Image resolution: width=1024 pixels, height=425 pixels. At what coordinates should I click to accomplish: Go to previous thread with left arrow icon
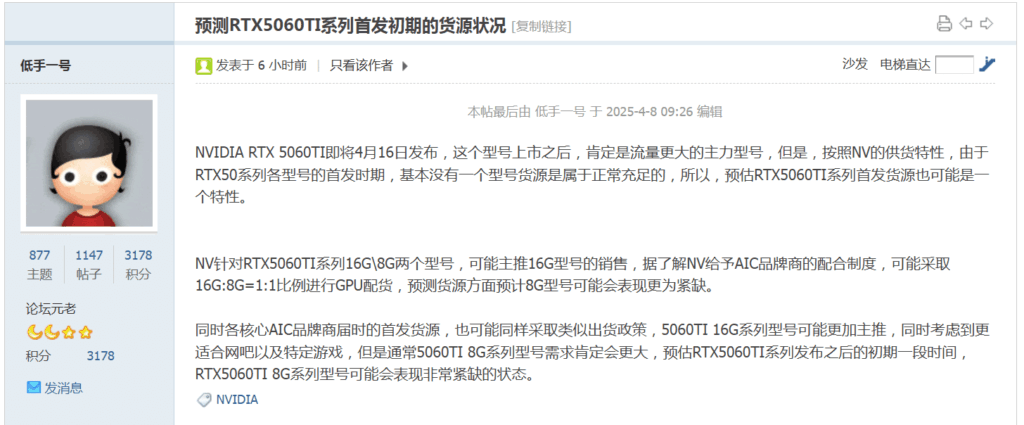pos(966,24)
